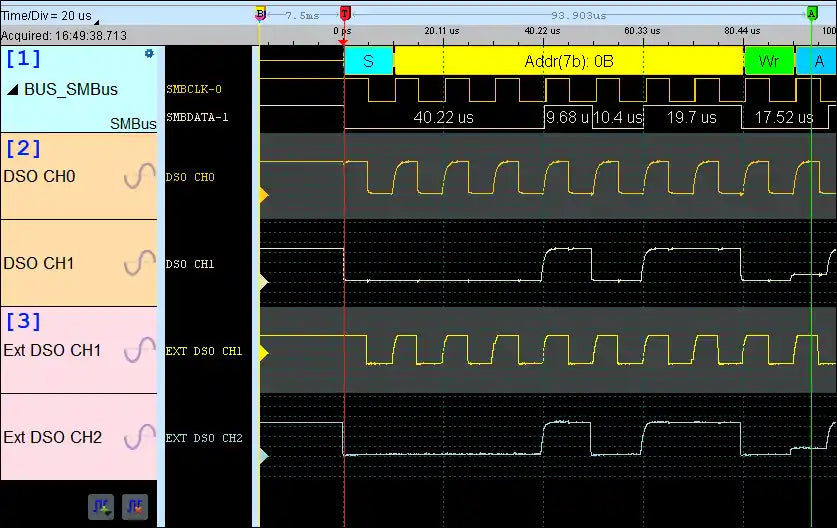Select the S start decode block
The image size is (837, 528).
[368, 61]
